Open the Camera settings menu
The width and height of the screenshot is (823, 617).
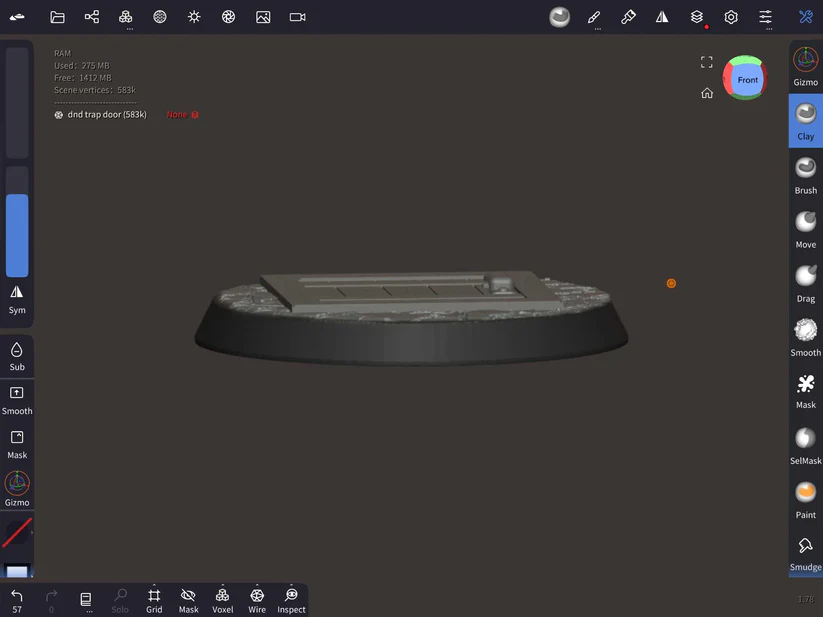click(298, 17)
